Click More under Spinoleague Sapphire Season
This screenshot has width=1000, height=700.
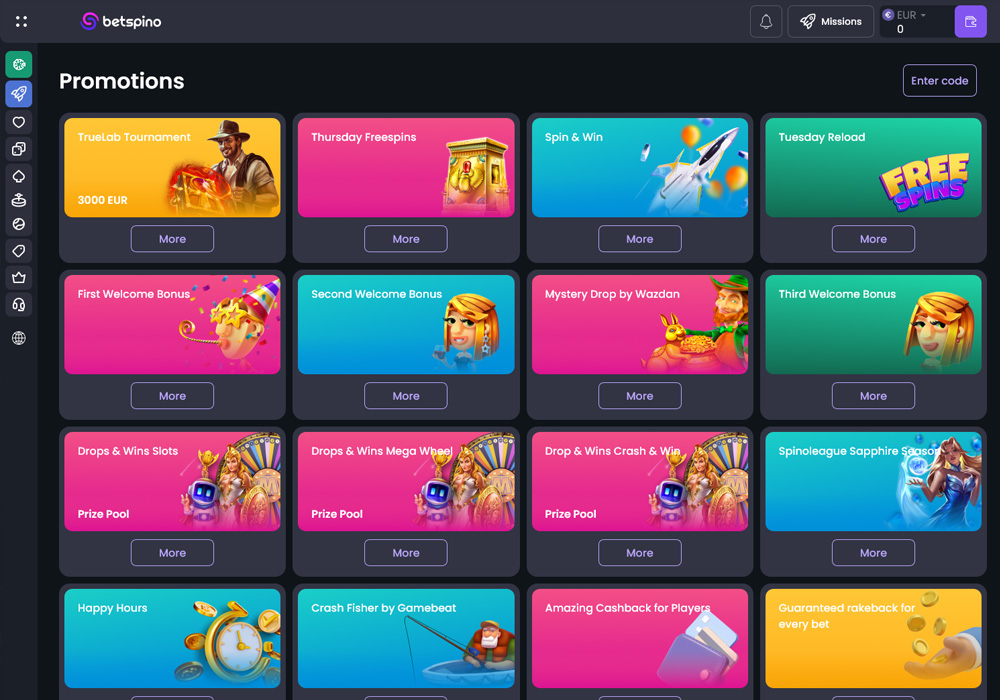(x=873, y=553)
